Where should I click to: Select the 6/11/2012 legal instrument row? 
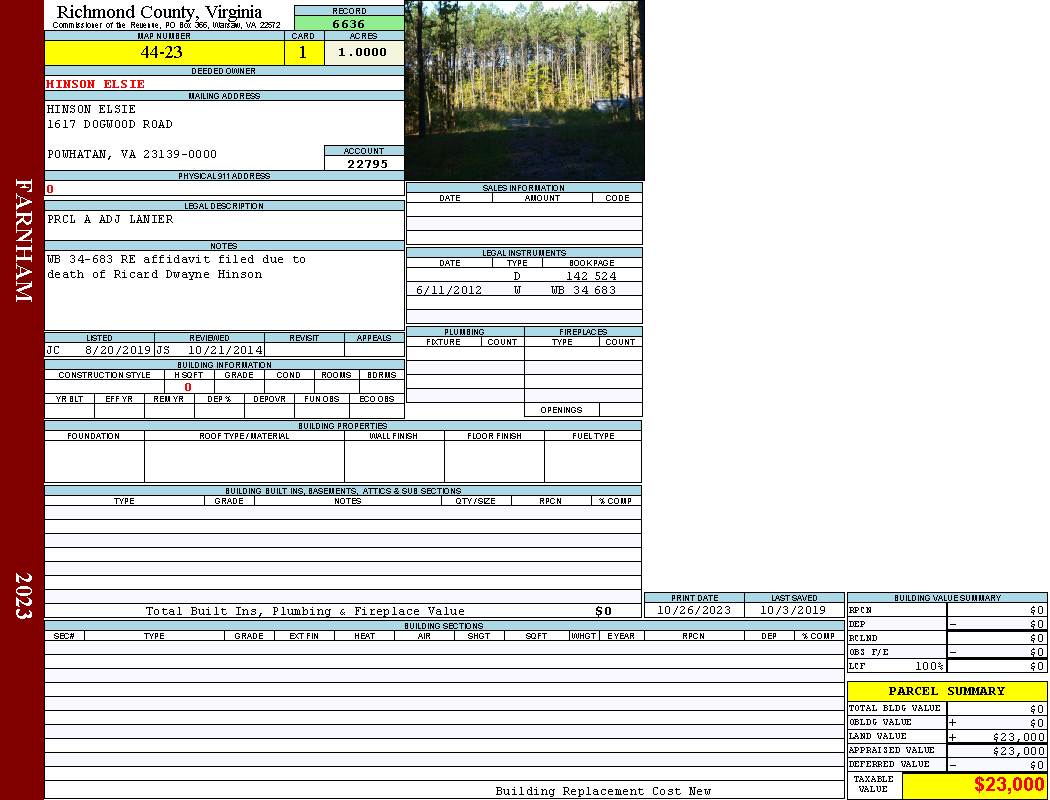(449, 290)
